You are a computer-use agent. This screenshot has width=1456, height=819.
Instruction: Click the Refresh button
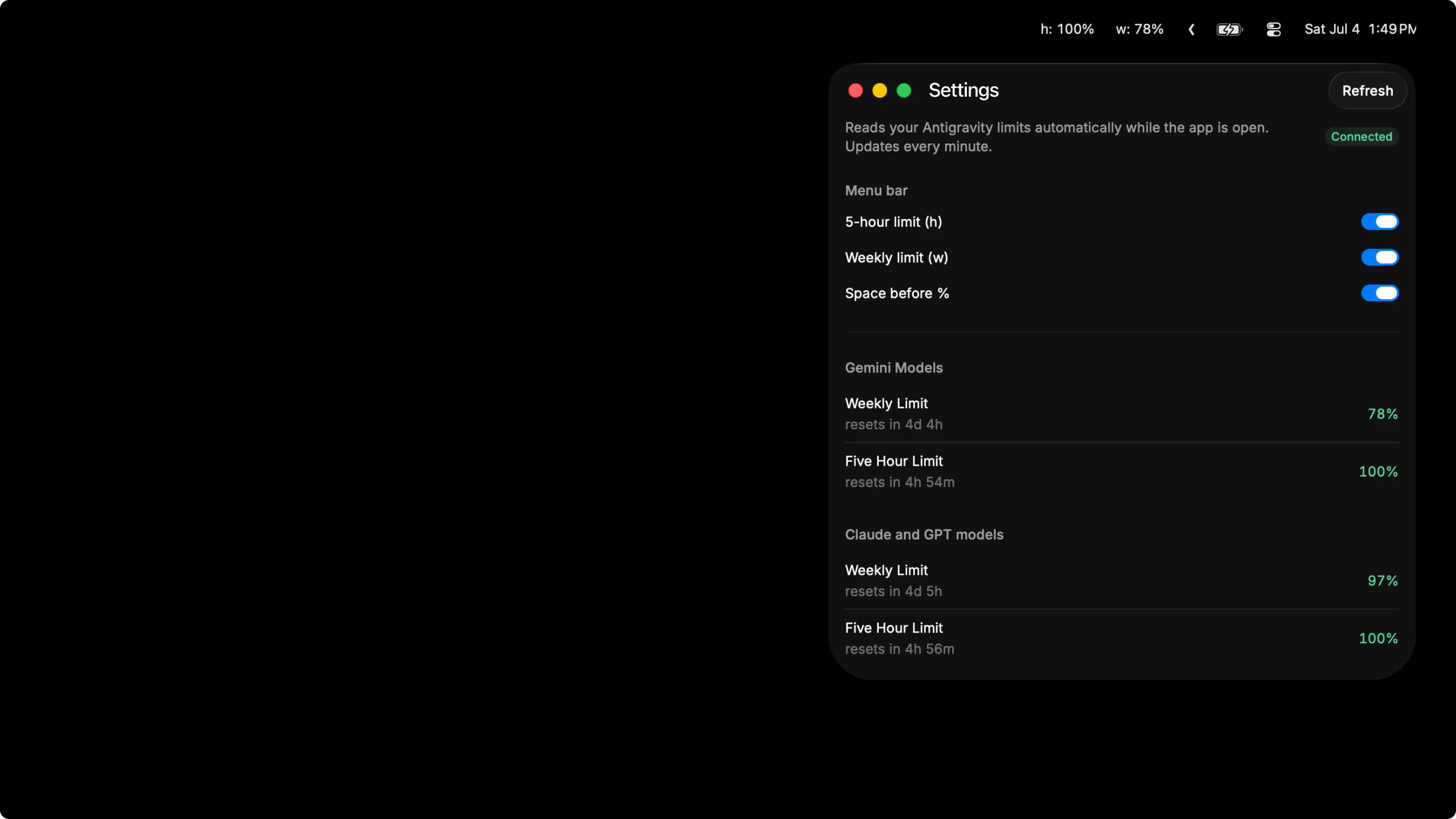[x=1367, y=90]
